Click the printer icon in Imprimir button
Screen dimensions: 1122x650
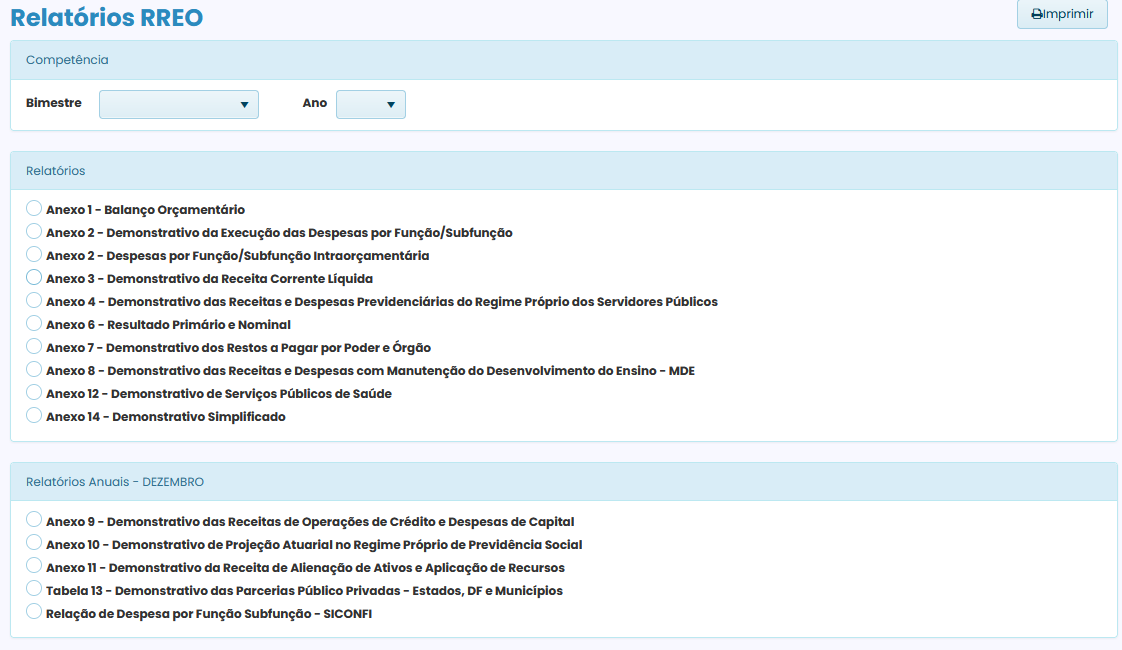pos(1037,15)
